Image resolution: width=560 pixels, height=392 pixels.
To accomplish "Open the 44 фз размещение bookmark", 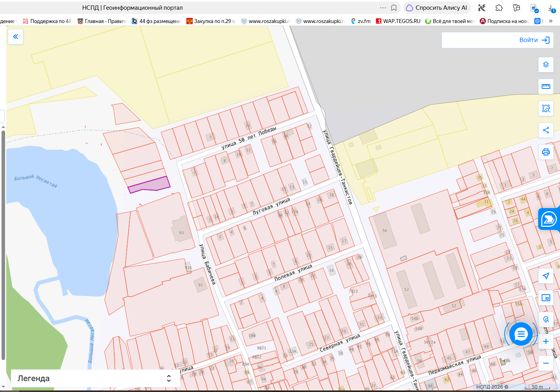I will [x=156, y=21].
